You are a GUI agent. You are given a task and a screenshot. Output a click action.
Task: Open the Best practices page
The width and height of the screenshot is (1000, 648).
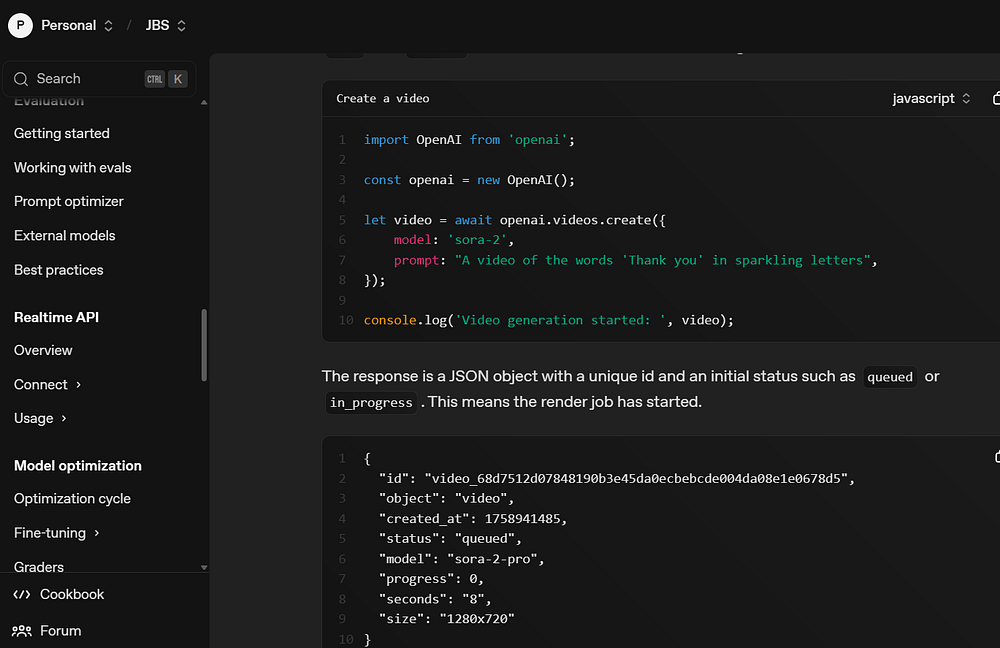pyautogui.click(x=59, y=269)
